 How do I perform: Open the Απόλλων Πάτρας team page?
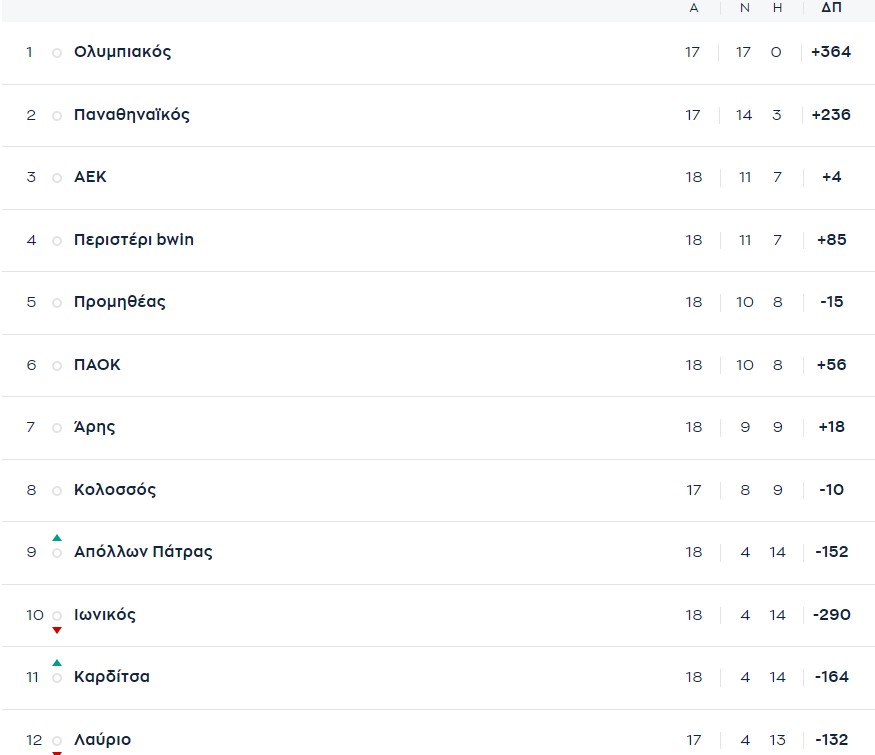pos(143,552)
